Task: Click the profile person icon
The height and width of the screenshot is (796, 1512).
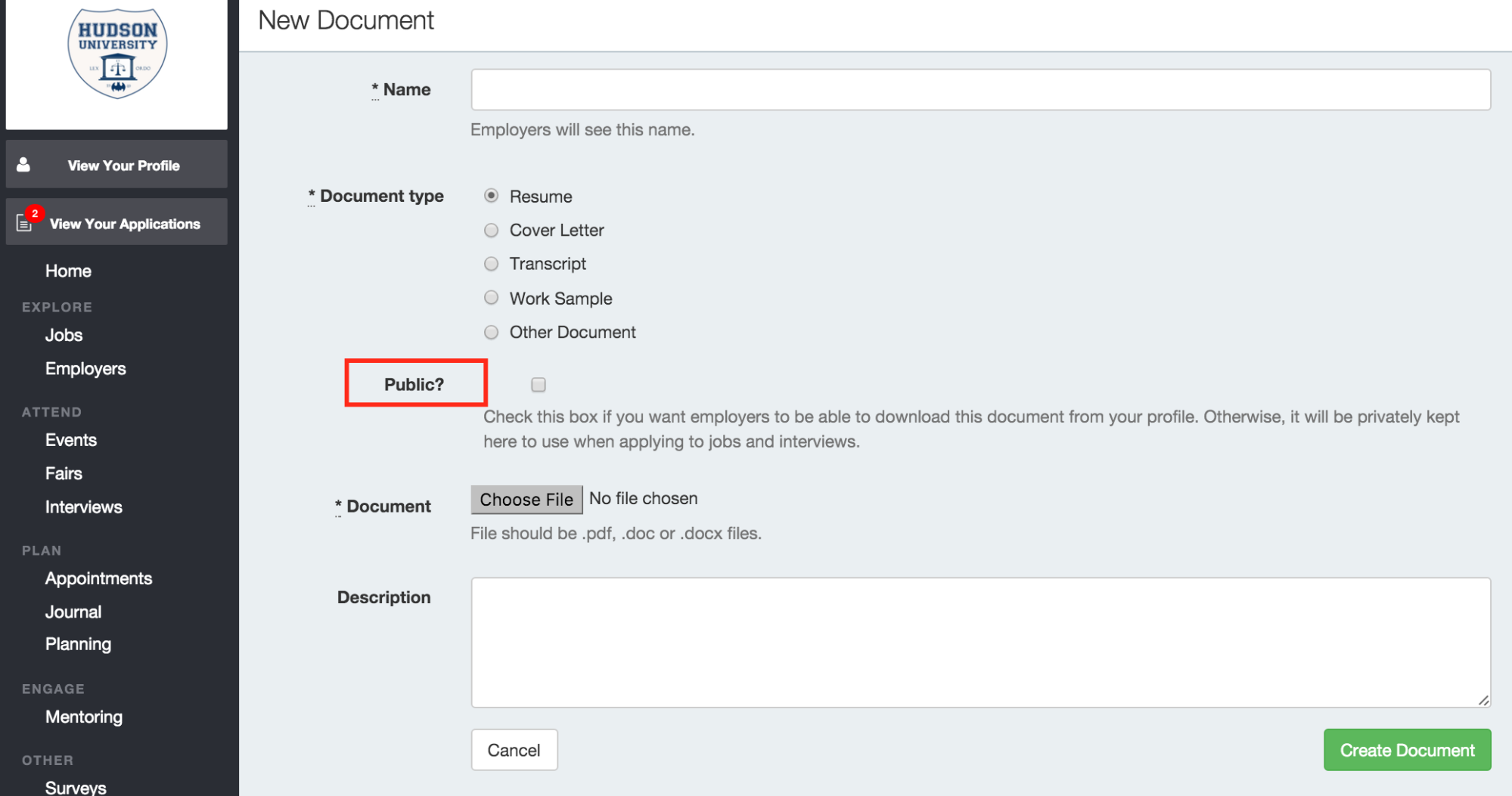Action: coord(23,164)
